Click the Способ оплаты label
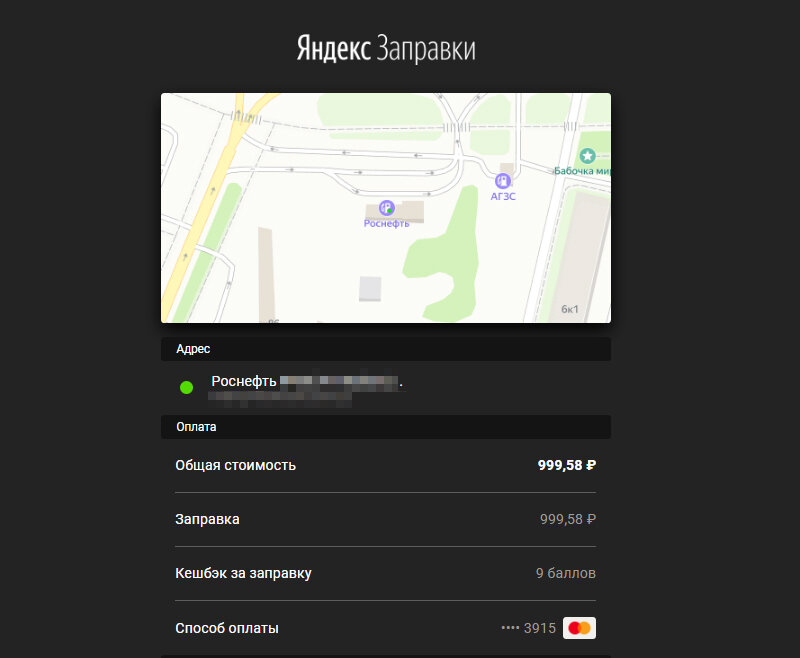800x658 pixels. pos(227,628)
